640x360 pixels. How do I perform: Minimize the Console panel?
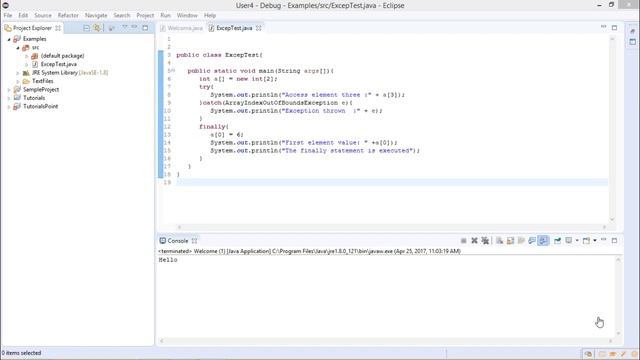pos(604,240)
